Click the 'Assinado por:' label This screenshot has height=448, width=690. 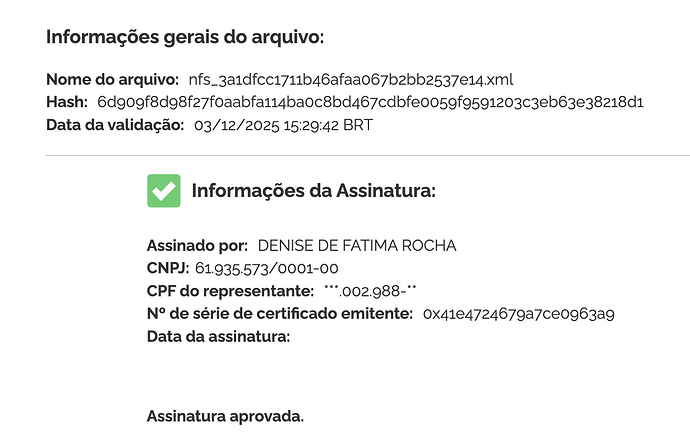pyautogui.click(x=197, y=245)
